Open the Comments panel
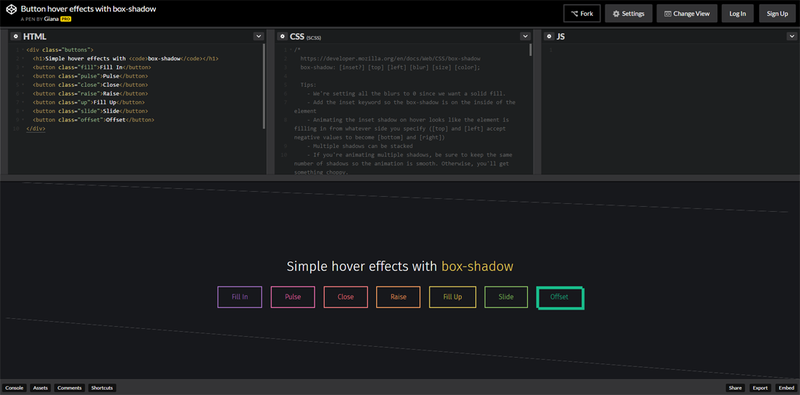 pyautogui.click(x=70, y=388)
